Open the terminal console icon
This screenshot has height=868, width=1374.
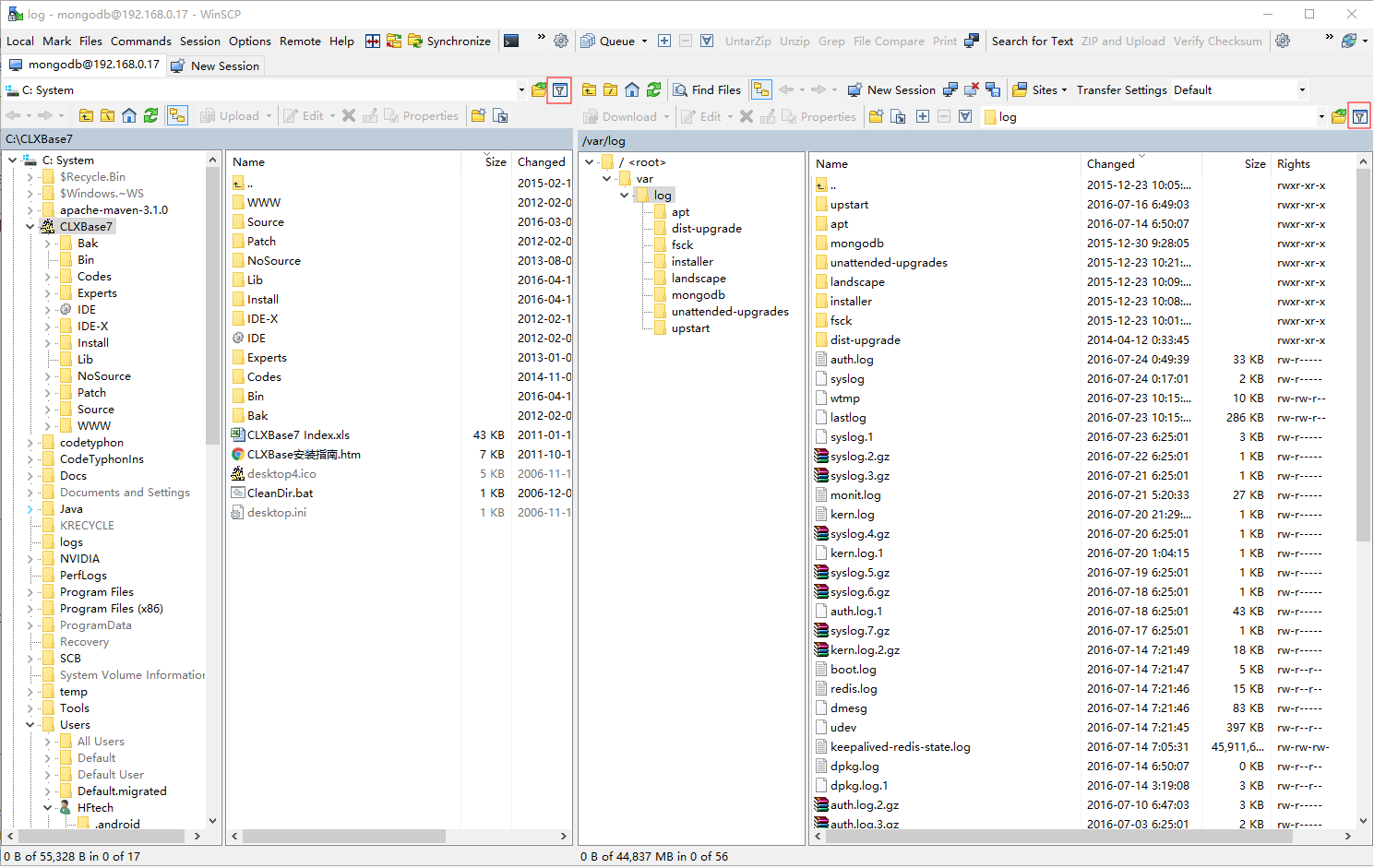click(x=511, y=41)
